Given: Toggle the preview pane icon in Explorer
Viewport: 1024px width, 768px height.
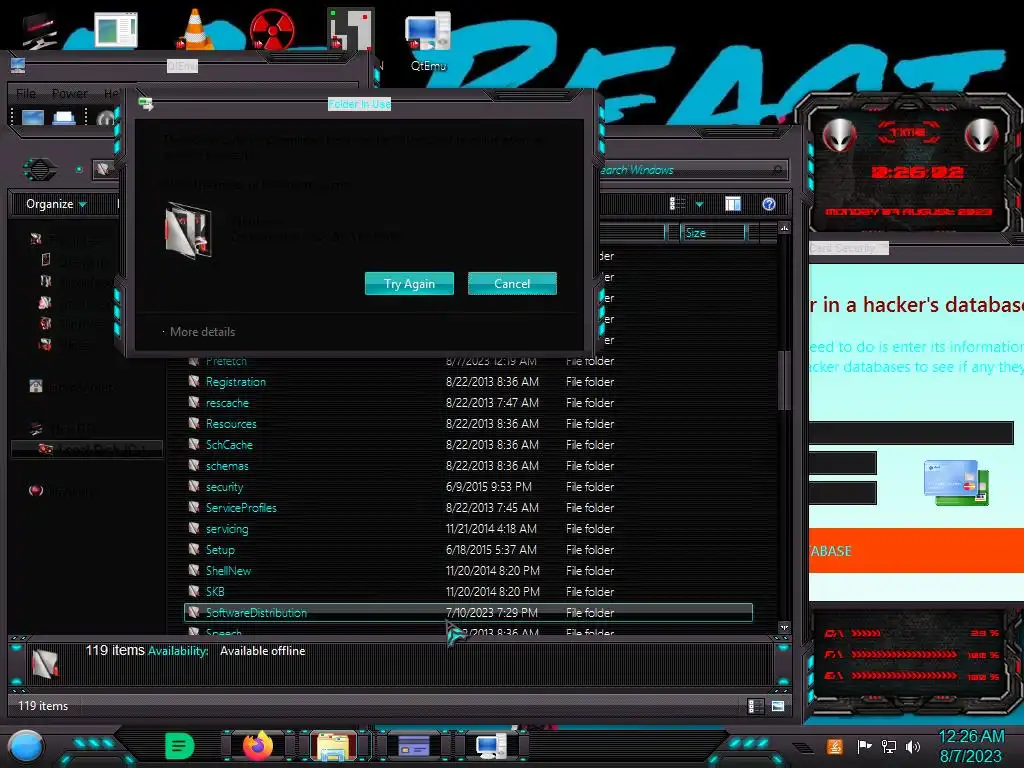Looking at the screenshot, I should (733, 204).
